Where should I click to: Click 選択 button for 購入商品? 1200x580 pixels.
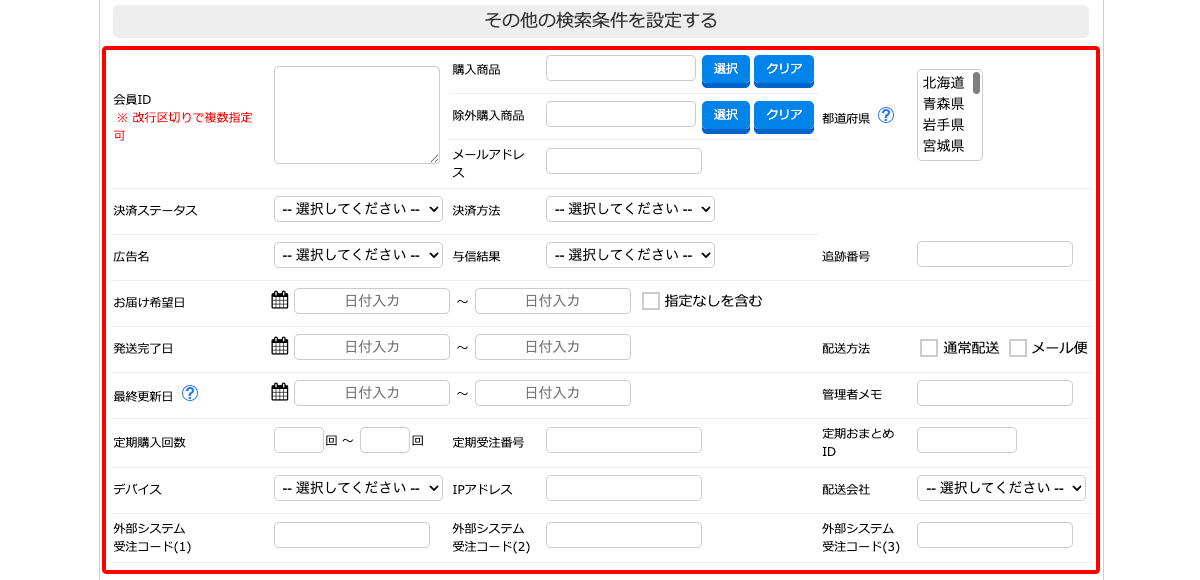click(x=726, y=70)
